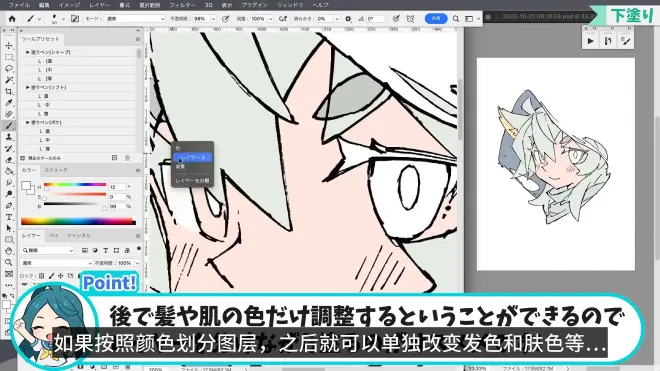Select the Eyedropper tool

click(x=9, y=103)
